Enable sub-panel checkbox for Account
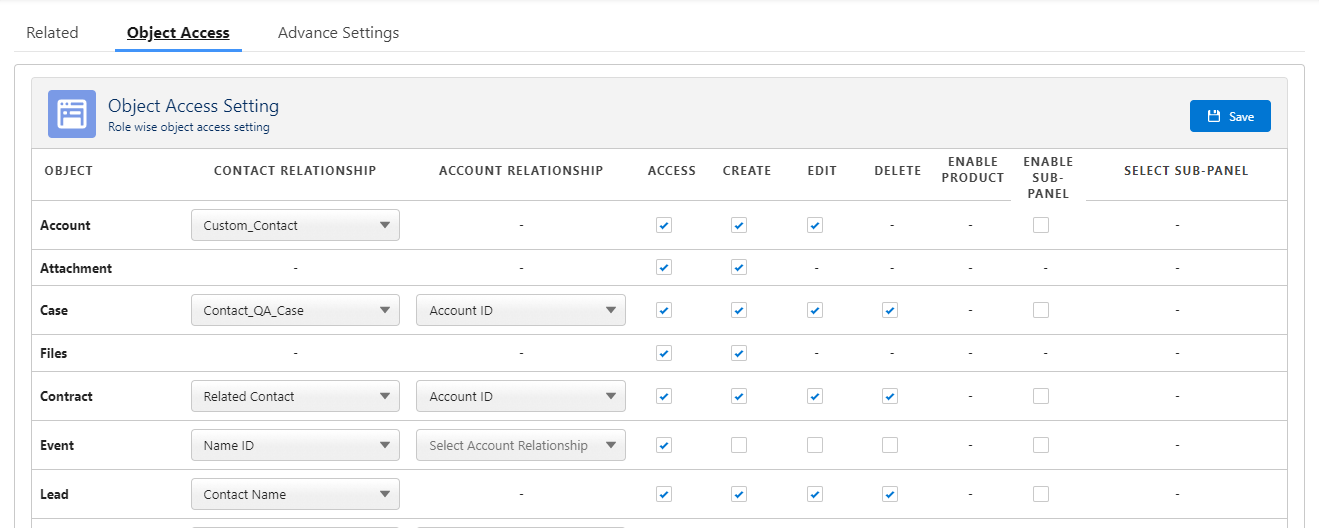Screen dimensions: 1319x528 click(x=1041, y=225)
